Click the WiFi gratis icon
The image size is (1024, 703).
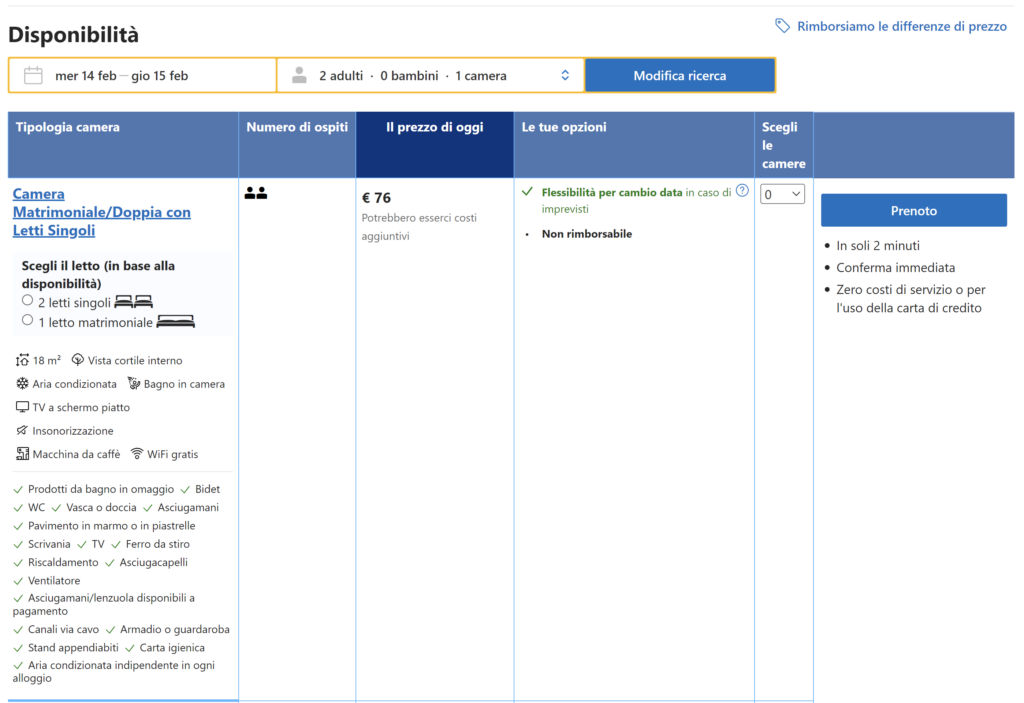click(137, 454)
